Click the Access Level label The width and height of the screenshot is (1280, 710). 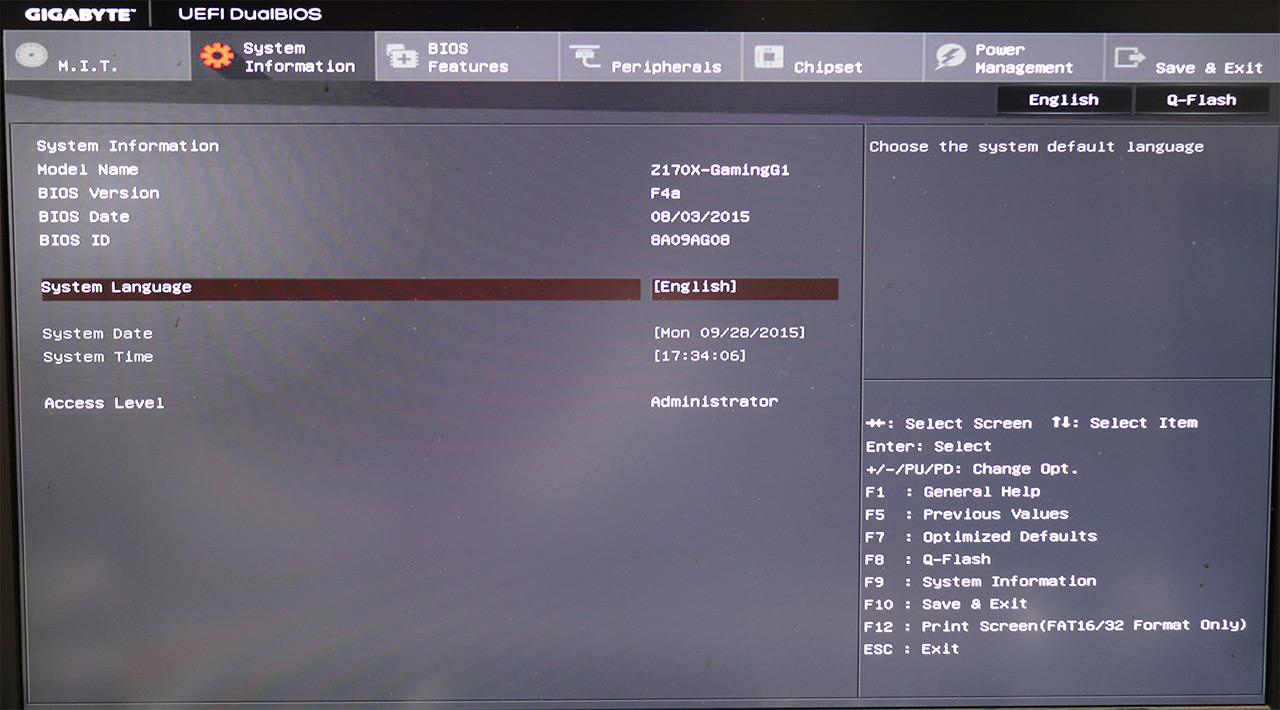(104, 403)
